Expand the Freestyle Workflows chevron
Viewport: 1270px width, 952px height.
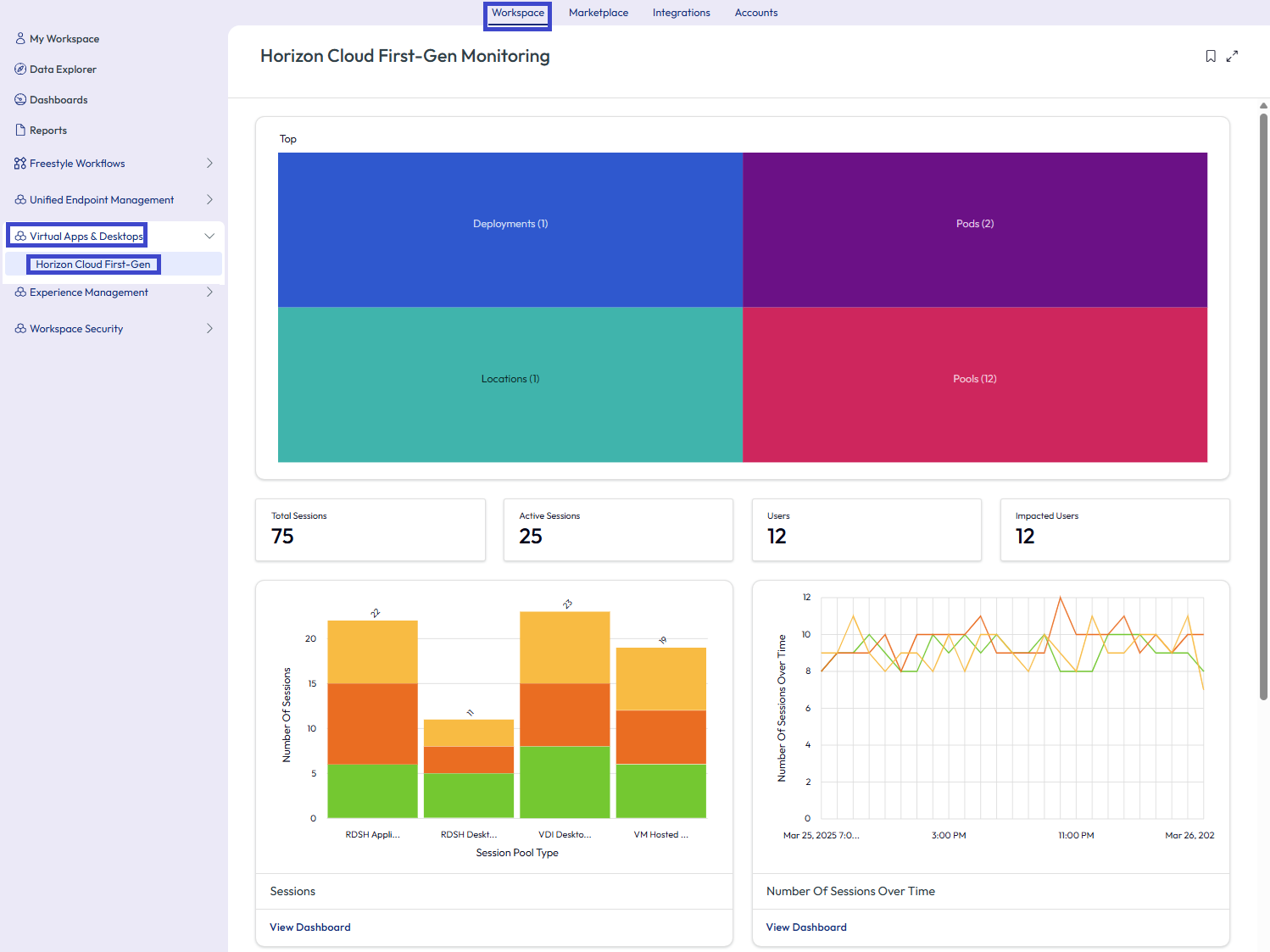209,163
